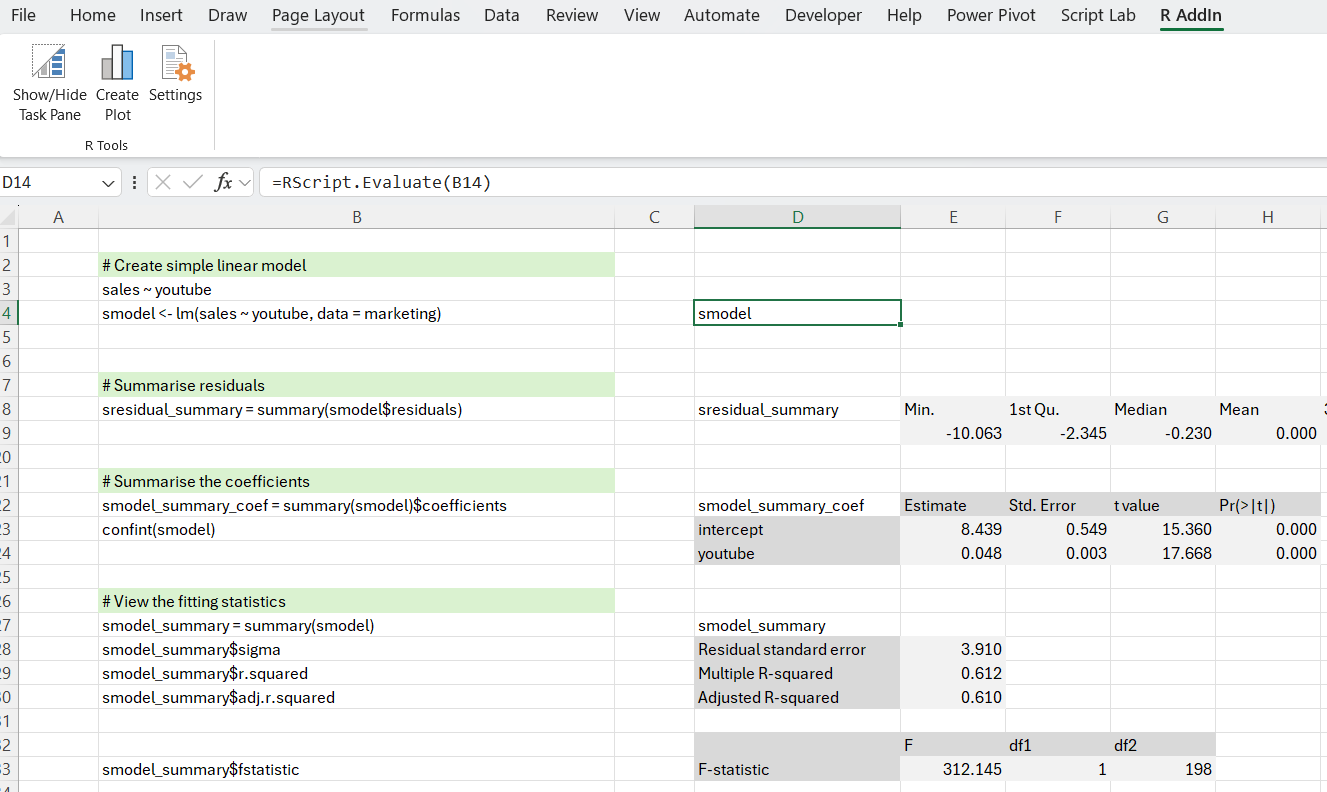Select column C header

point(654,217)
